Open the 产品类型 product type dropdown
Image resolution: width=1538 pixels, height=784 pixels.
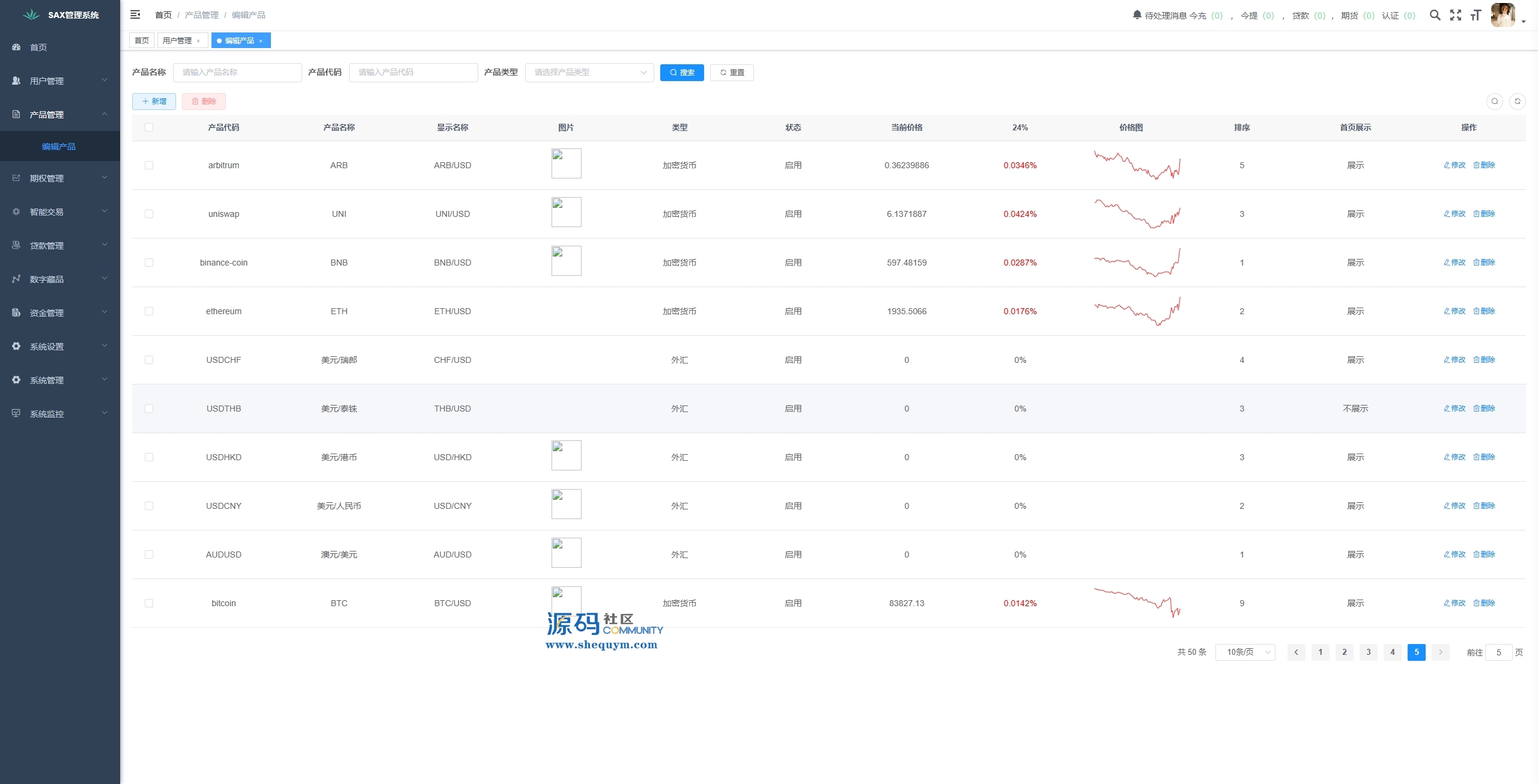[589, 73]
